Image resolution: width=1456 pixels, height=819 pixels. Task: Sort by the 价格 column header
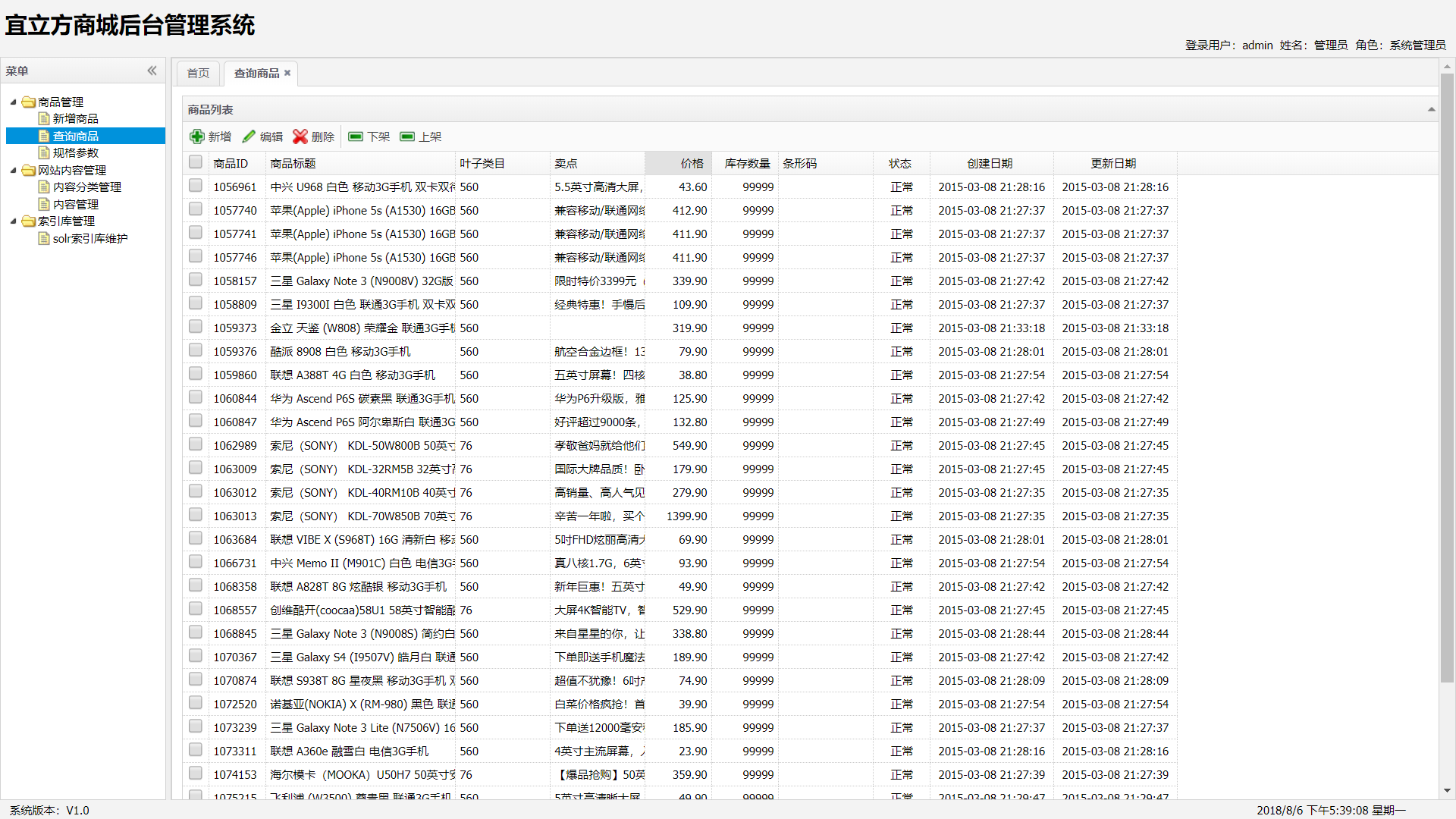coord(692,163)
